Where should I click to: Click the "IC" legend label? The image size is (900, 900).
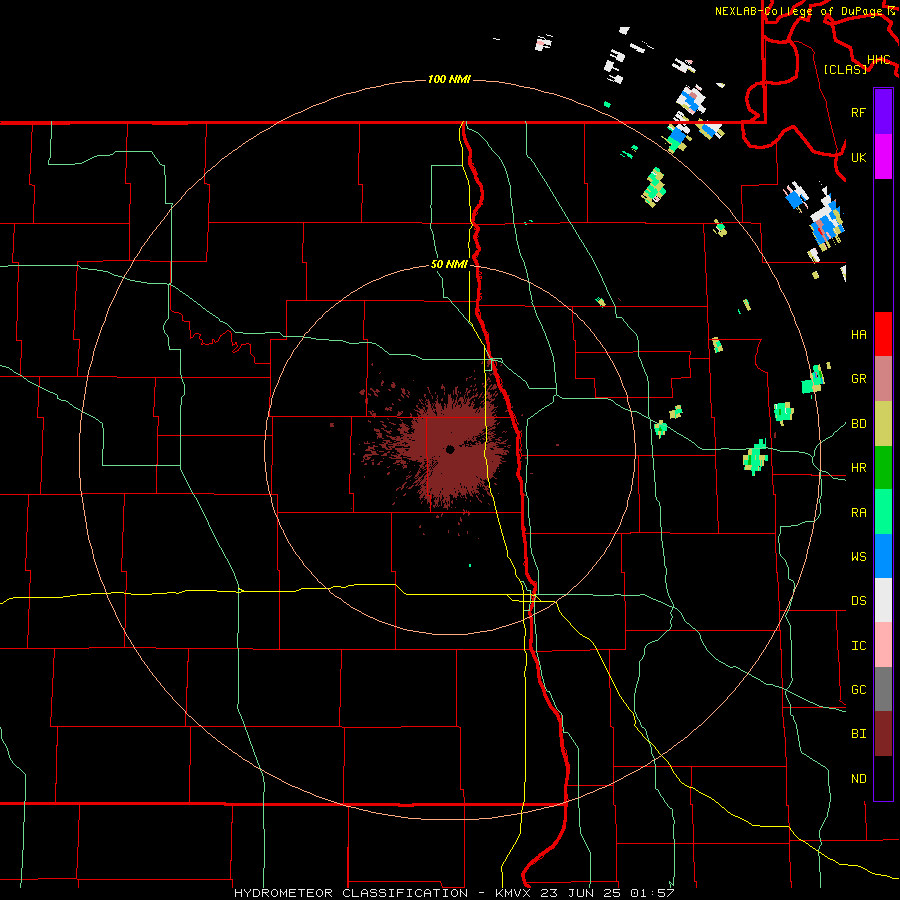[858, 645]
